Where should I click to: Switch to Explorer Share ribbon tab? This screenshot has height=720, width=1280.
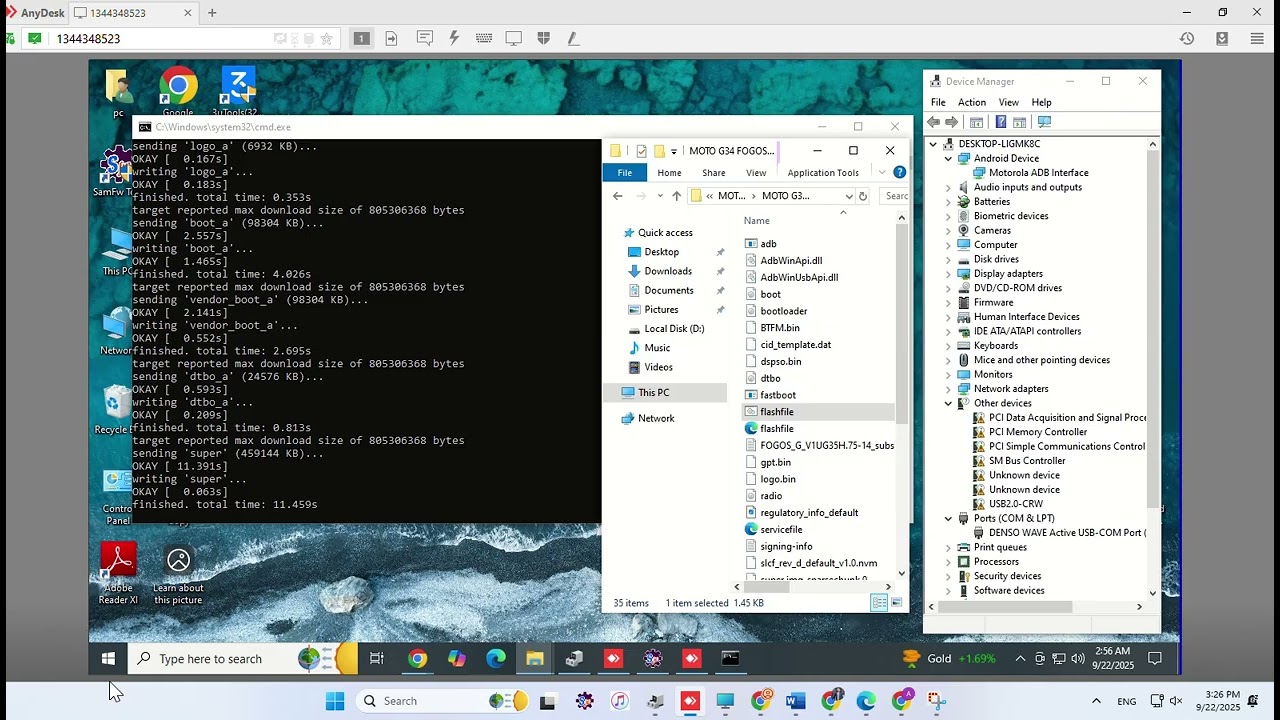coord(714,172)
